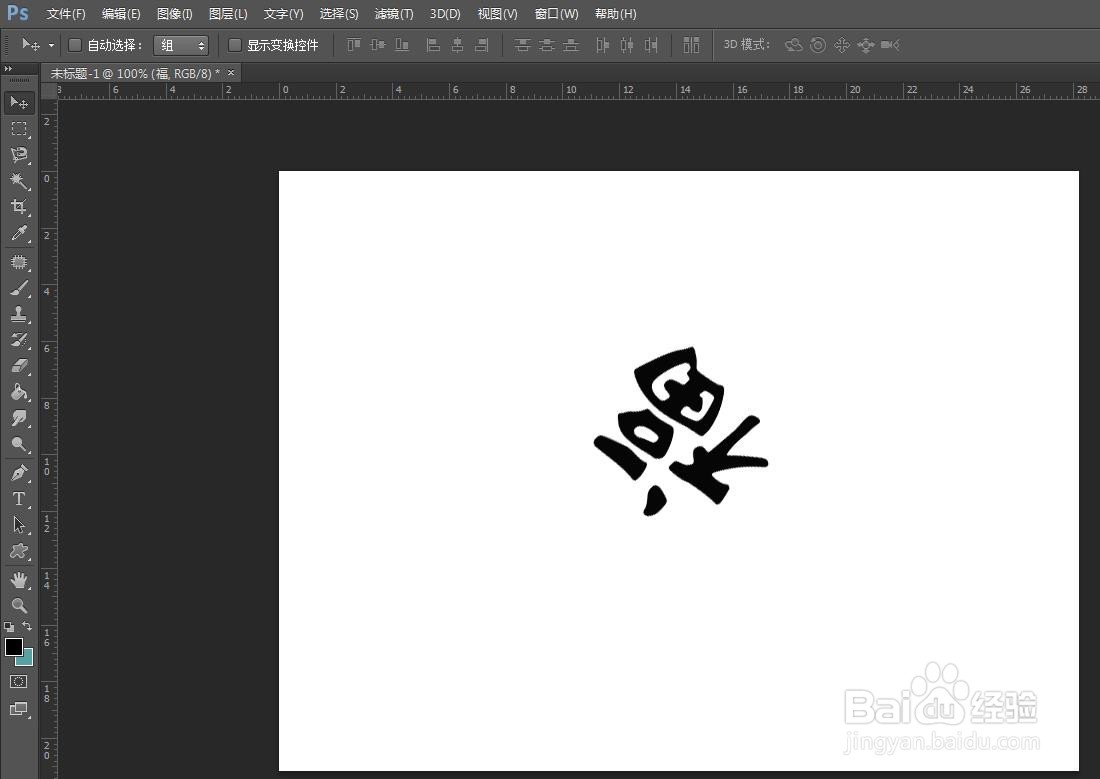Open the Move tool preset dropdown

click(x=48, y=45)
